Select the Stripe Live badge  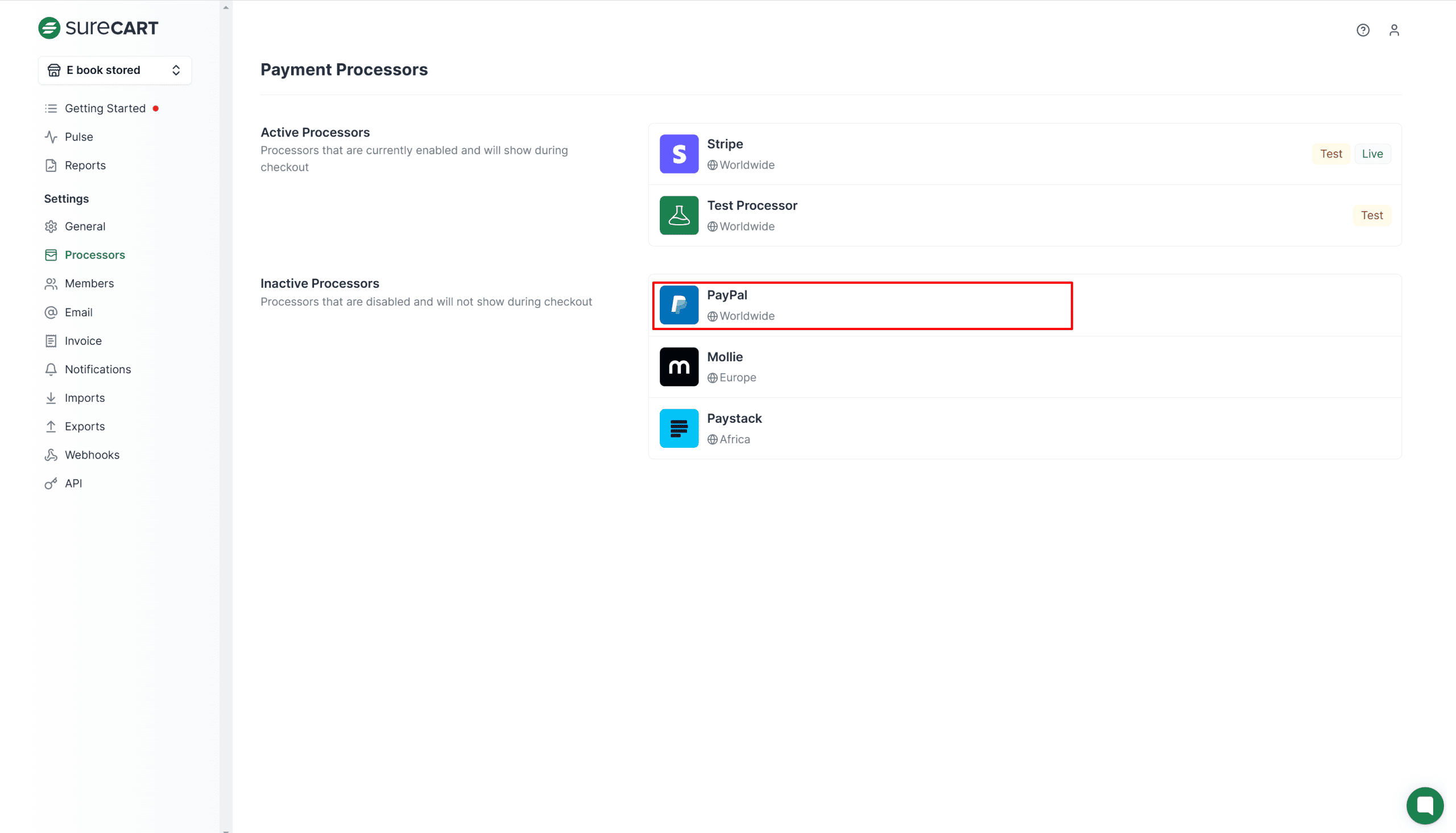point(1372,153)
